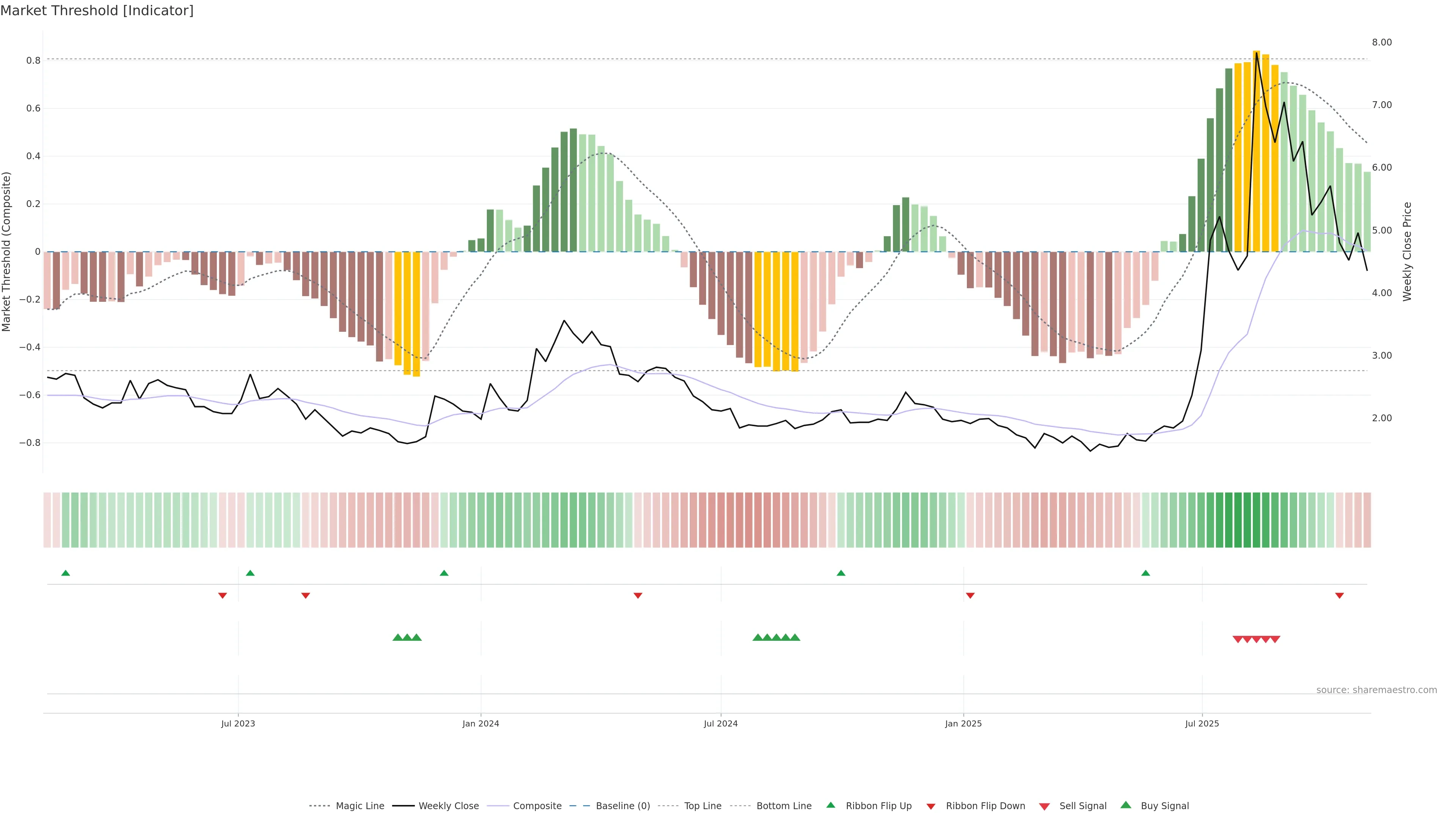Click the Market Threshold [Indicator] title
This screenshot has height=819, width=1456.
click(97, 11)
